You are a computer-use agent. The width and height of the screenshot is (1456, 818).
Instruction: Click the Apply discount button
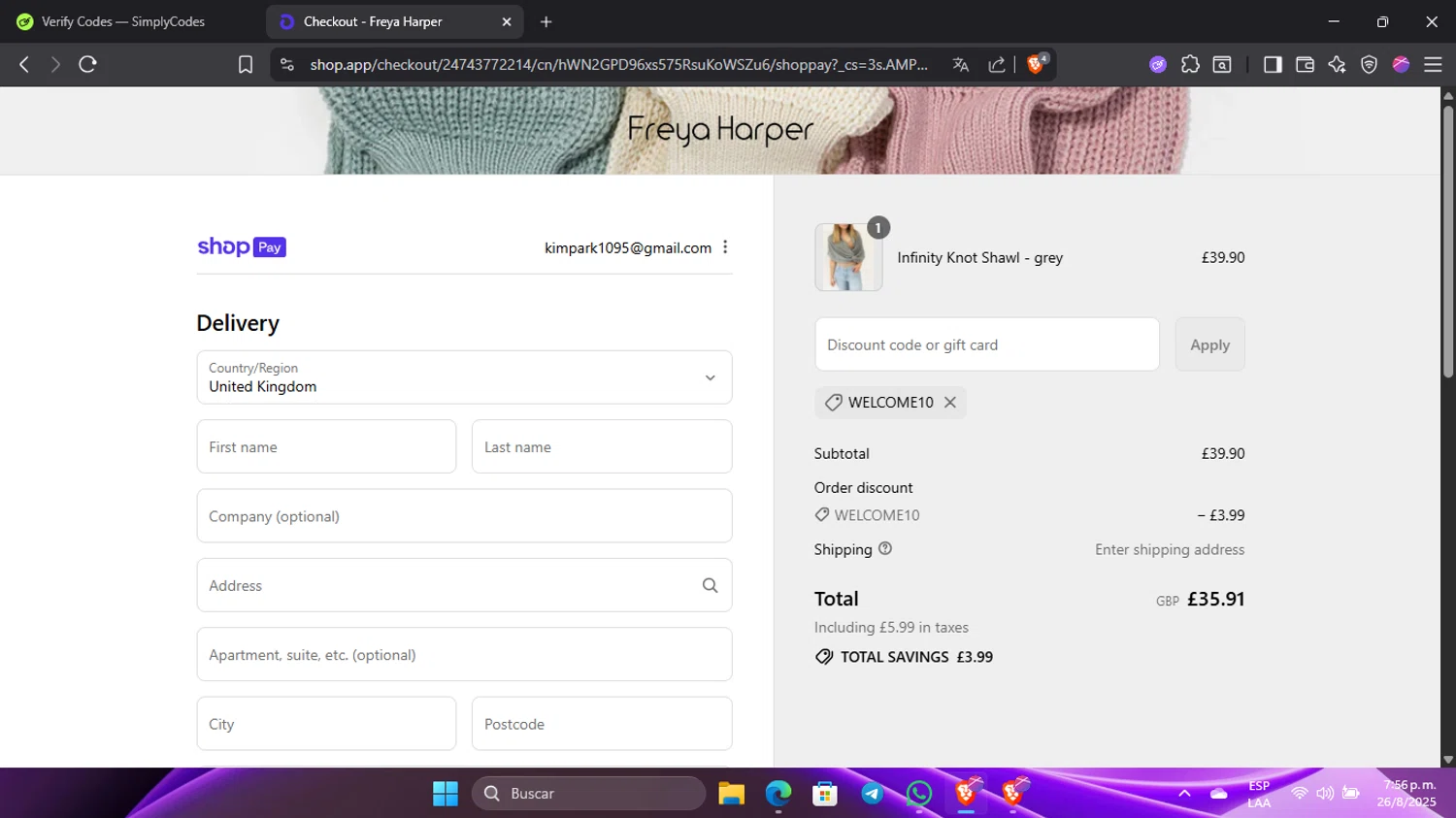tap(1209, 344)
